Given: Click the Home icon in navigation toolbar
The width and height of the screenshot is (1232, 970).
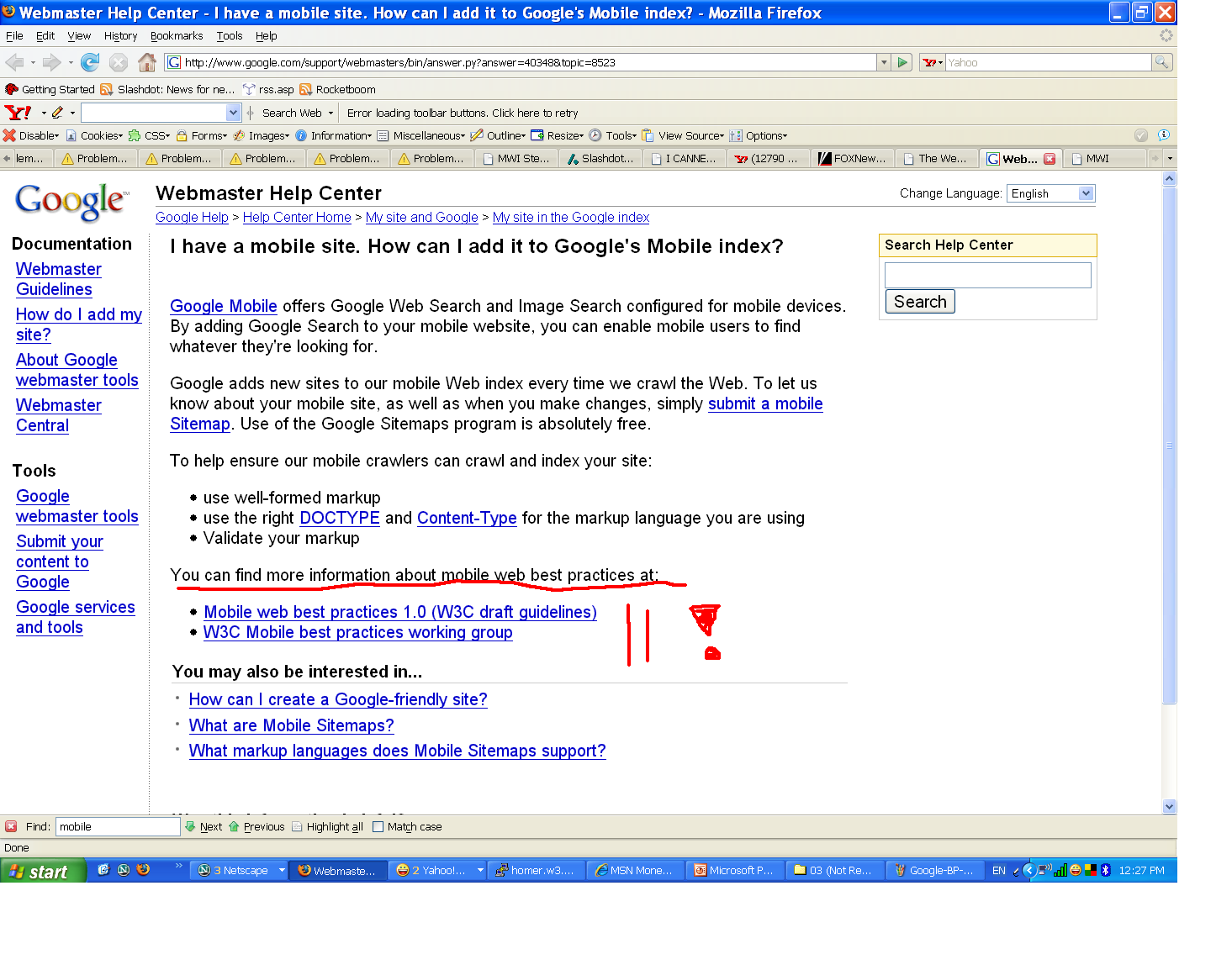Looking at the screenshot, I should 147,62.
